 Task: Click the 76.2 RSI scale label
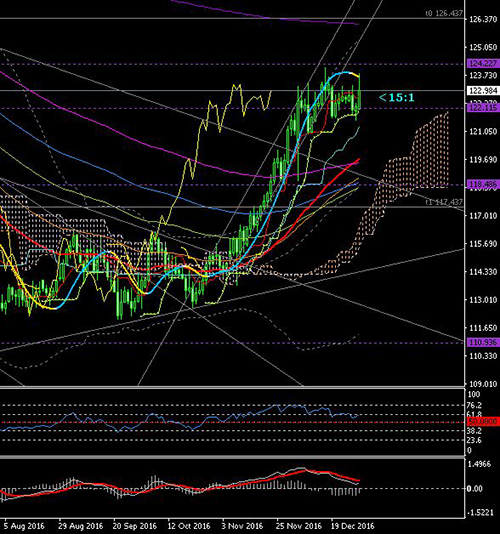[475, 405]
